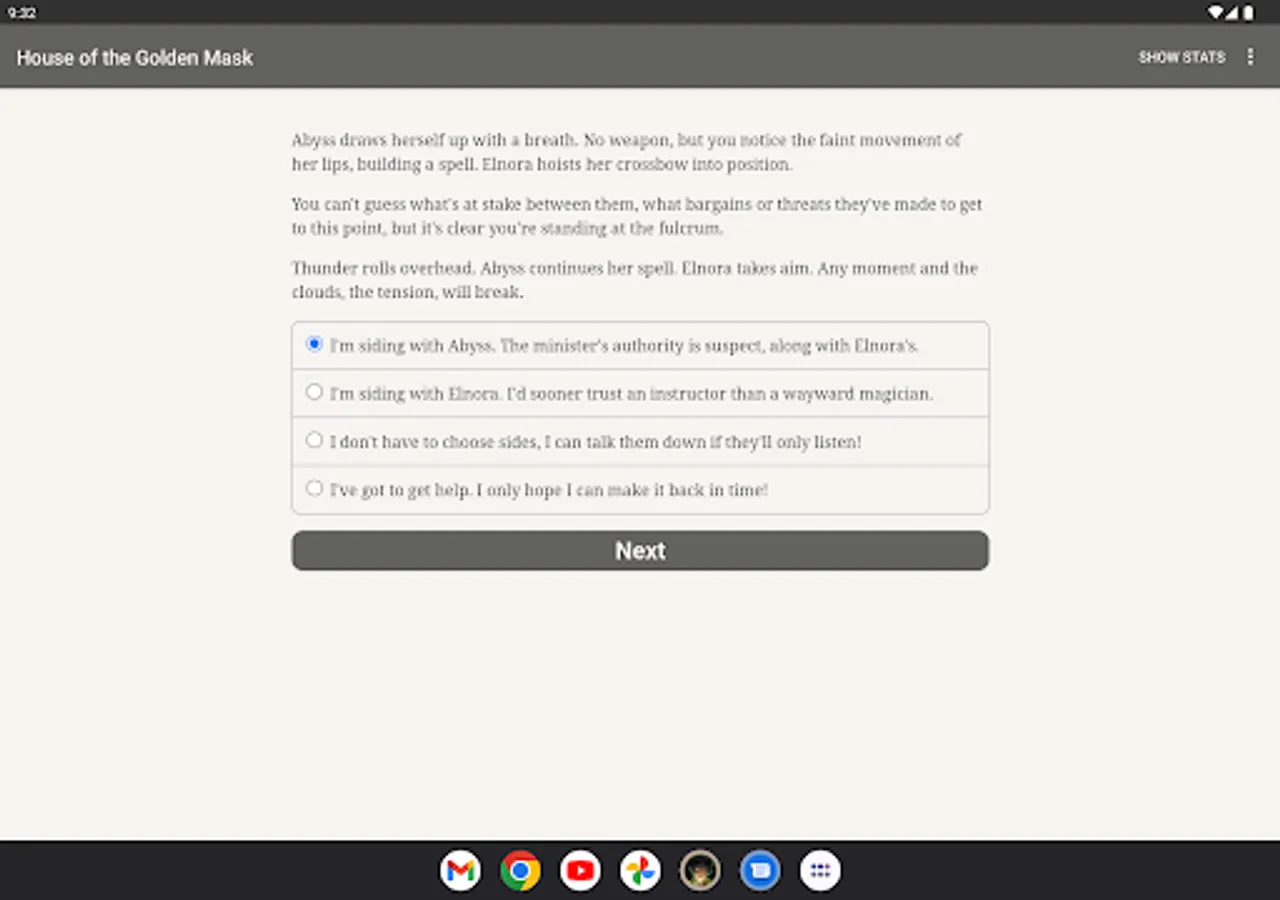This screenshot has width=1280, height=900.
Task: Pick the 'I've got to get help' option
Action: click(314, 487)
